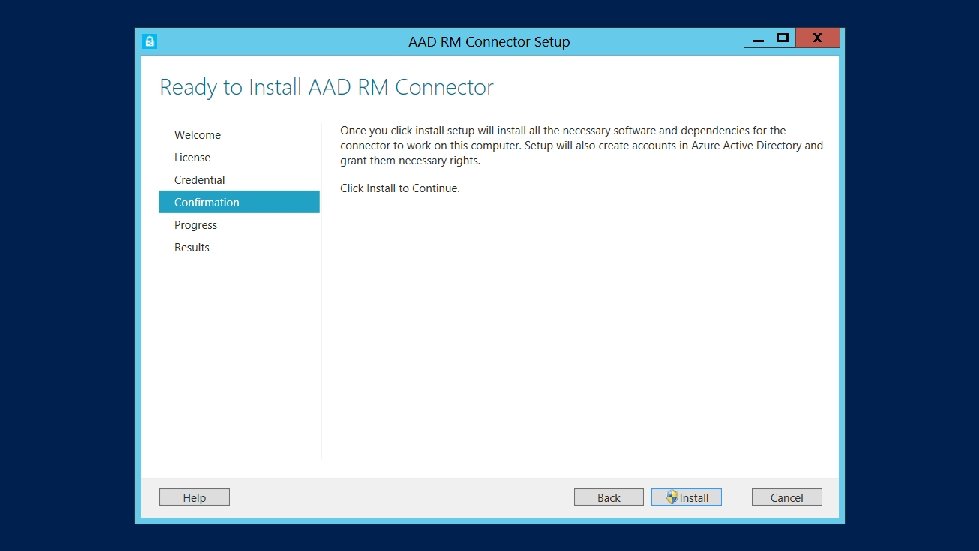Image resolution: width=979 pixels, height=551 pixels.
Task: Click the 'Click Install to Continue.' text
Action: pos(400,188)
